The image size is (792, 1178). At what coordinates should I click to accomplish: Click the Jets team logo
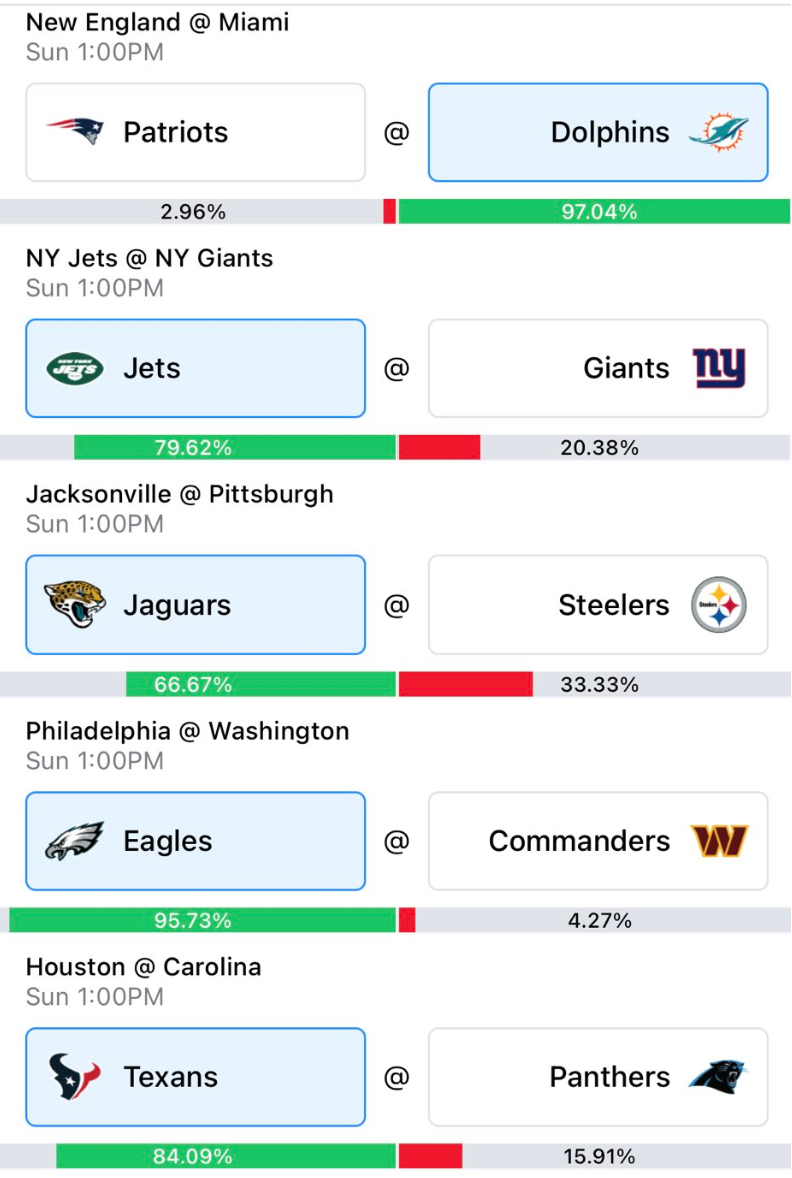tap(74, 369)
